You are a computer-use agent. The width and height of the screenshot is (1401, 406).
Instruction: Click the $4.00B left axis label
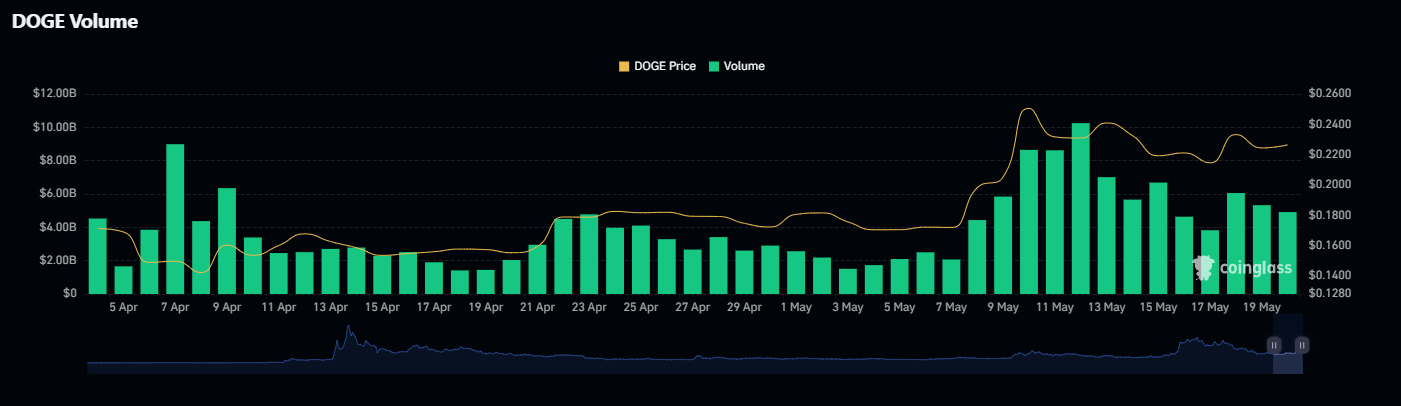coord(58,227)
